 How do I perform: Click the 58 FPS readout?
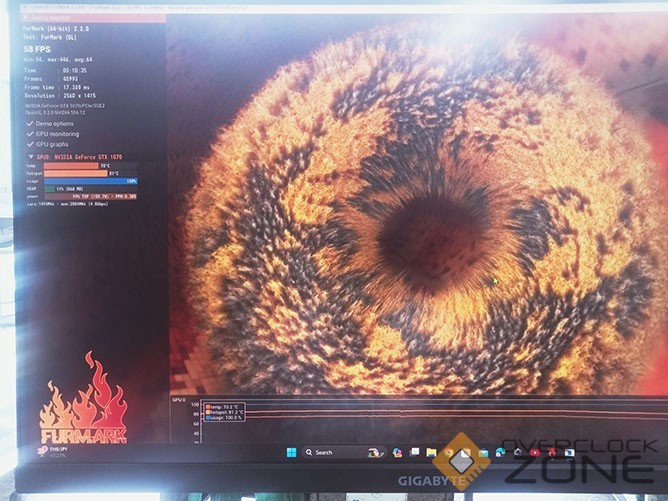pyautogui.click(x=37, y=49)
